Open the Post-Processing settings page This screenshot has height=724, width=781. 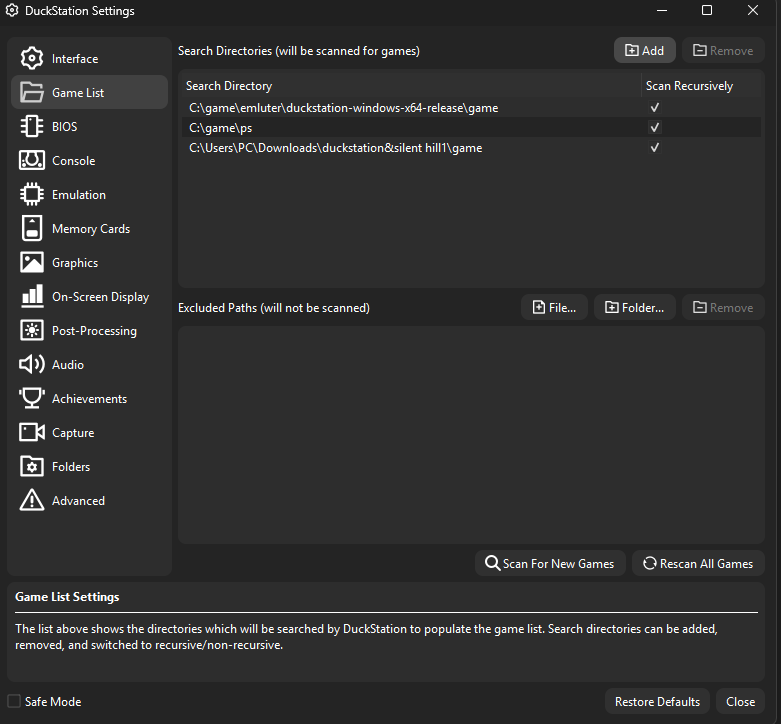coord(90,330)
